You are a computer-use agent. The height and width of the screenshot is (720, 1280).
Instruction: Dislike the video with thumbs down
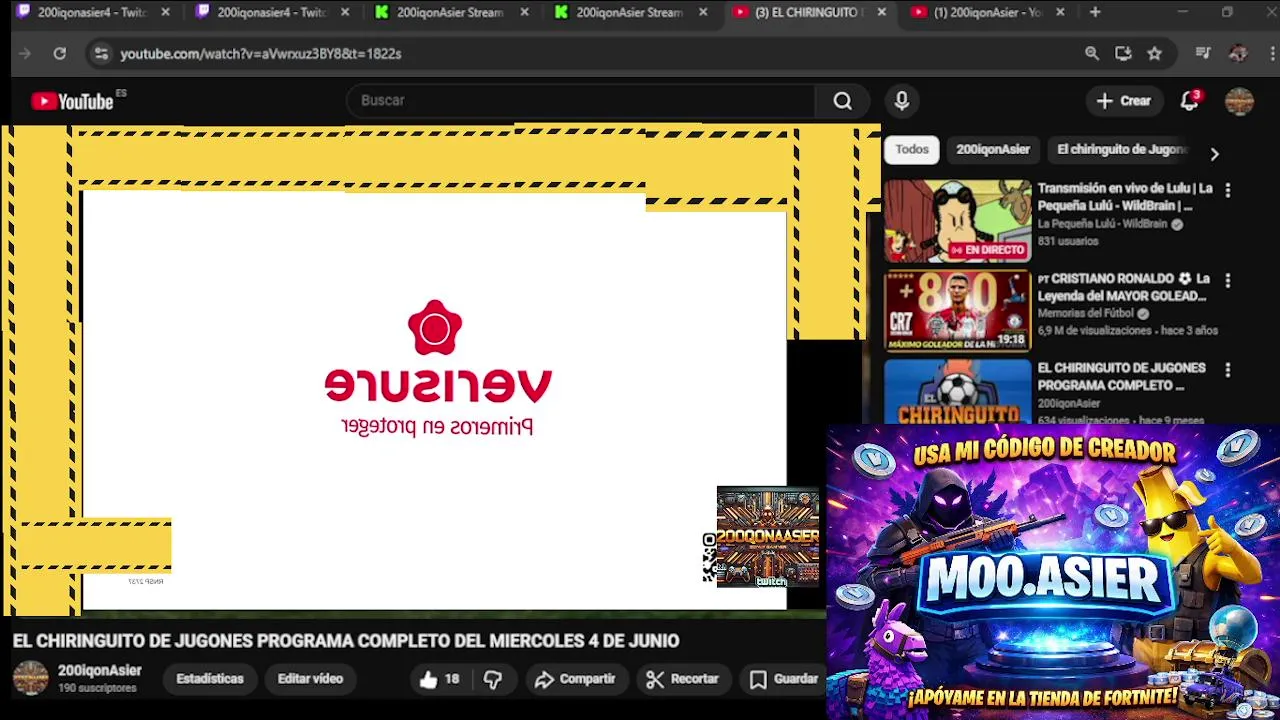tap(493, 679)
